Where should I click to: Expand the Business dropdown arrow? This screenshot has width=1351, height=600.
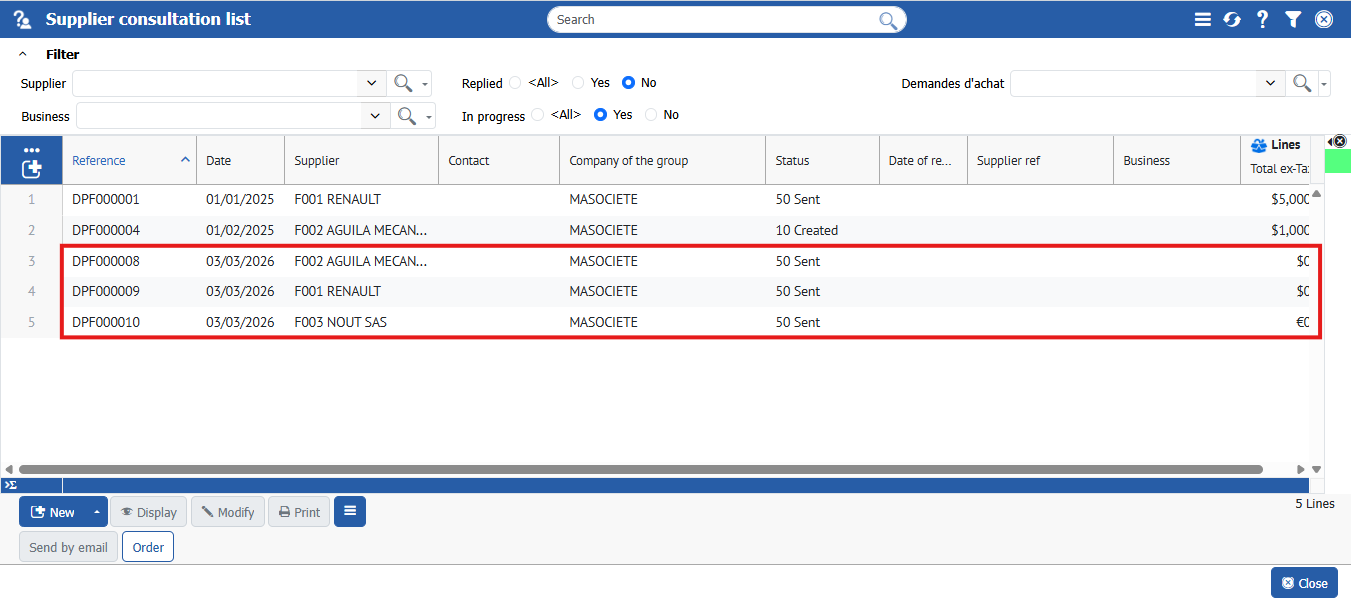point(375,116)
